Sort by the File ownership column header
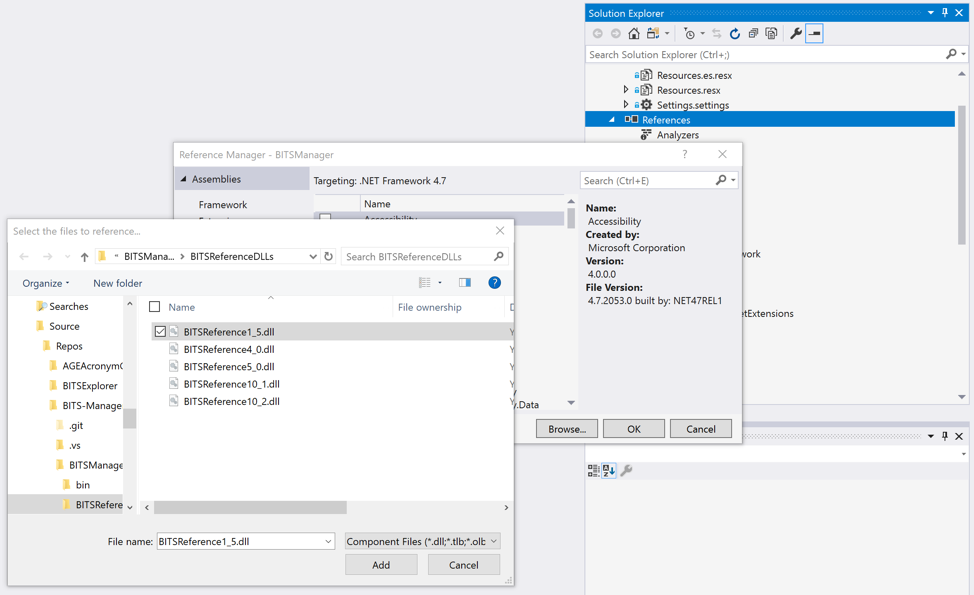974x595 pixels. [x=429, y=307]
